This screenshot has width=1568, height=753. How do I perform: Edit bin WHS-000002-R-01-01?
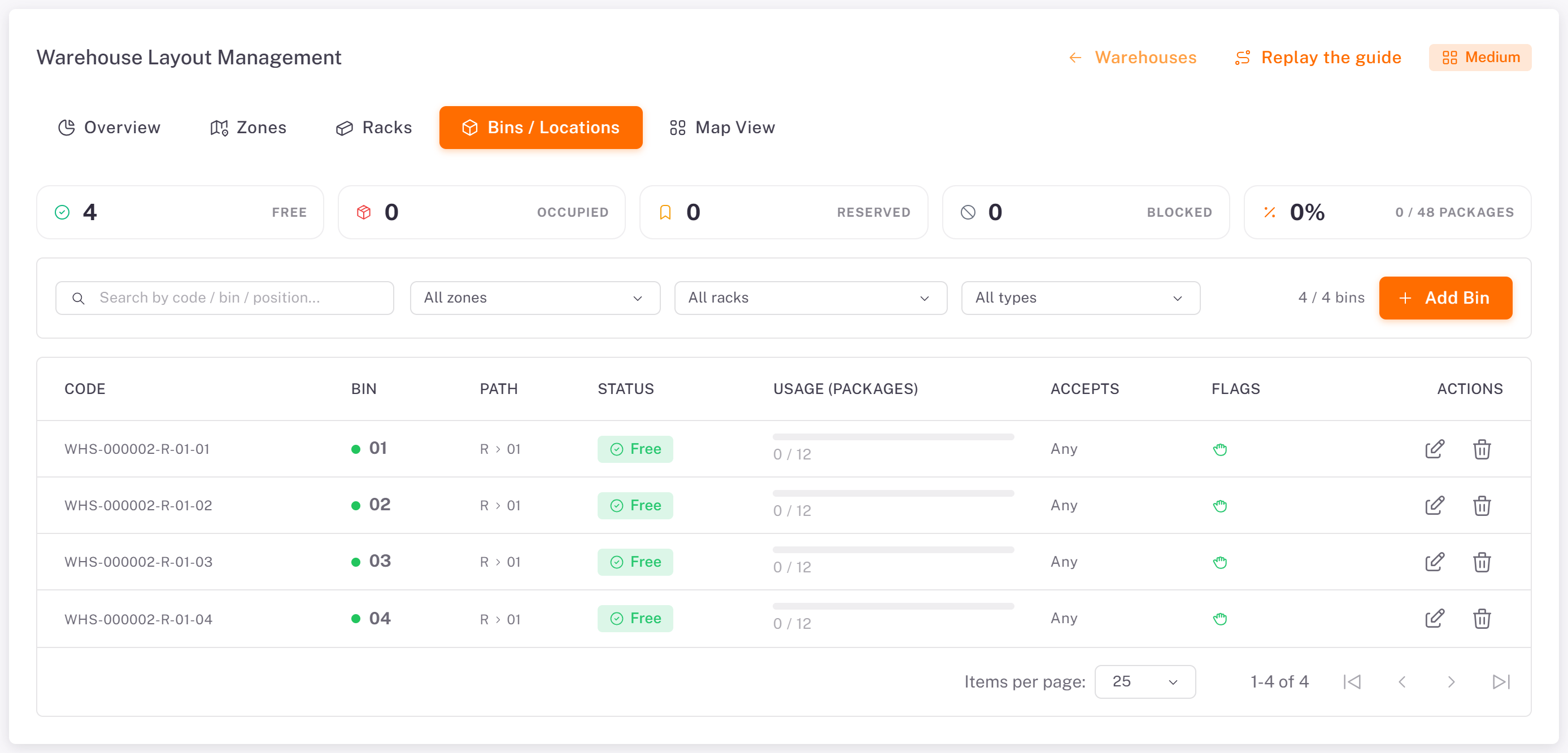click(1434, 449)
